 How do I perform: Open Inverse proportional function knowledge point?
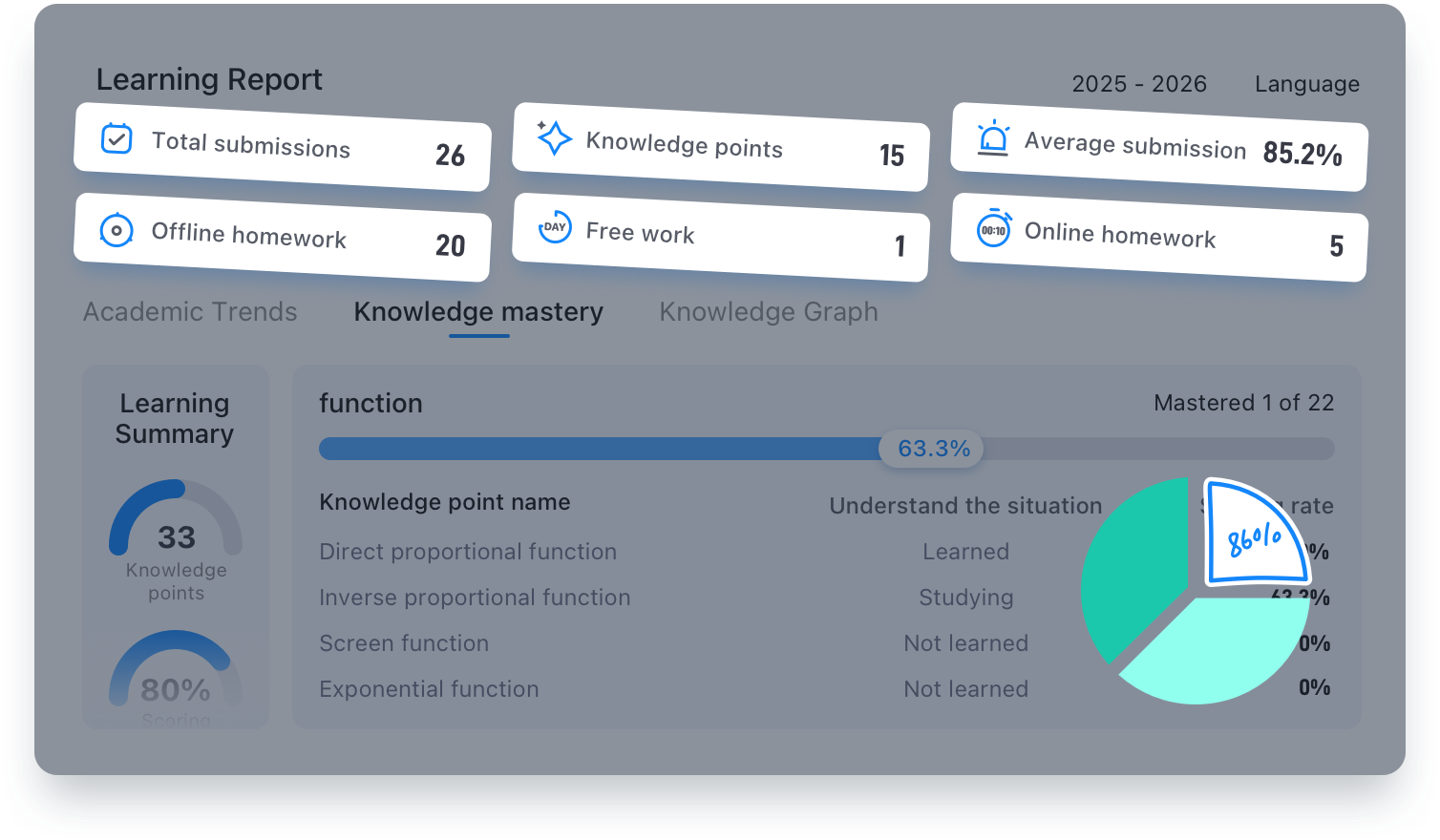point(475,598)
